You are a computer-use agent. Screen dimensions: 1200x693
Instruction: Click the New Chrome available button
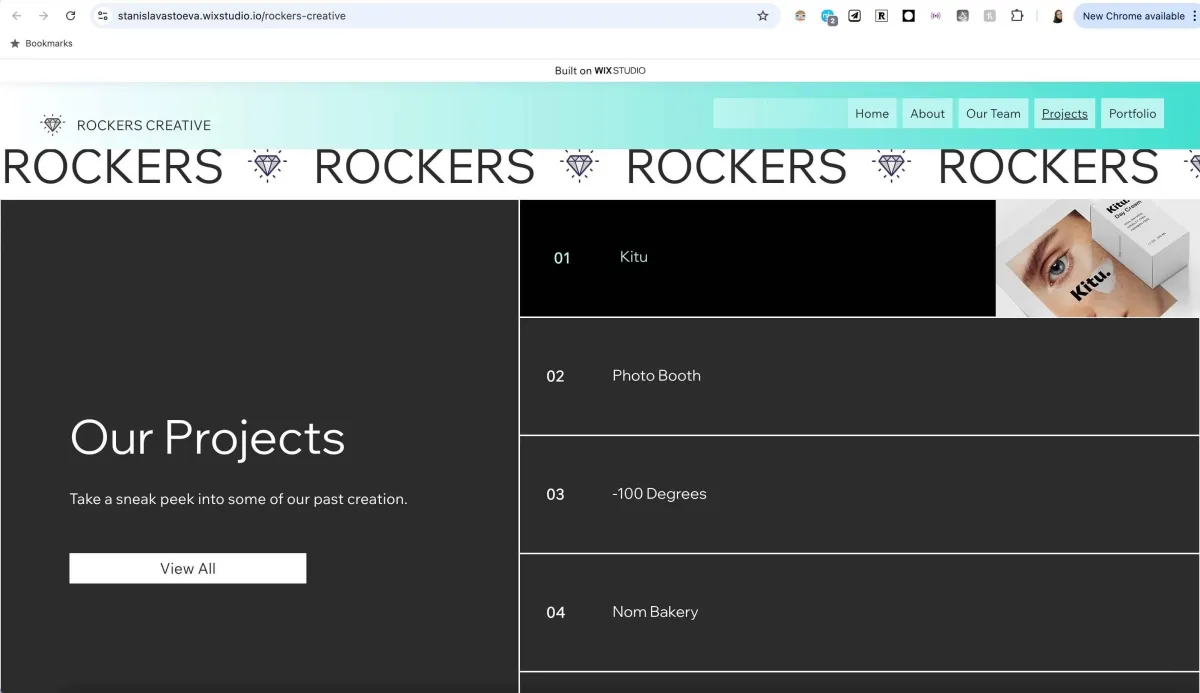point(1133,16)
